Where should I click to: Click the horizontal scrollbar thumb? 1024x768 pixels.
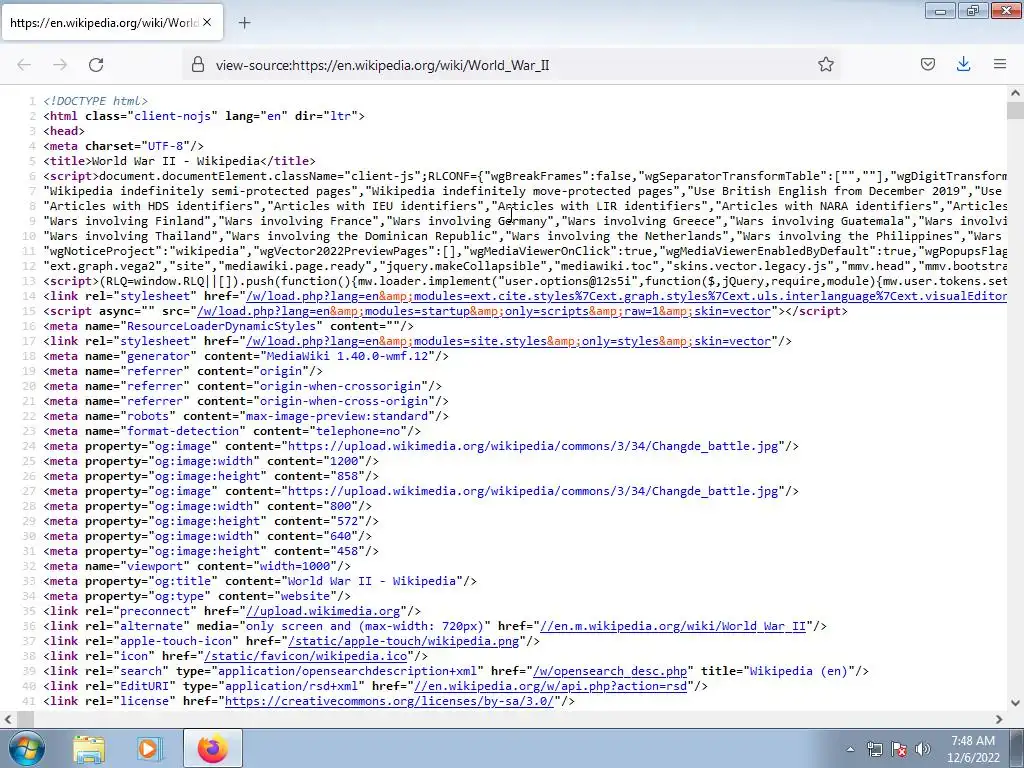coord(25,719)
